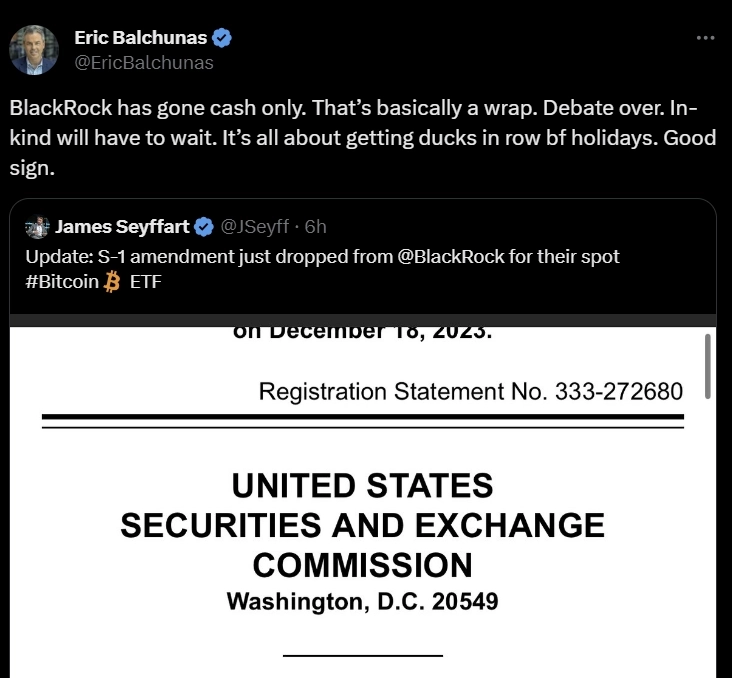Click the orange Bitcoin emoji icon
The image size is (732, 678).
click(x=112, y=281)
